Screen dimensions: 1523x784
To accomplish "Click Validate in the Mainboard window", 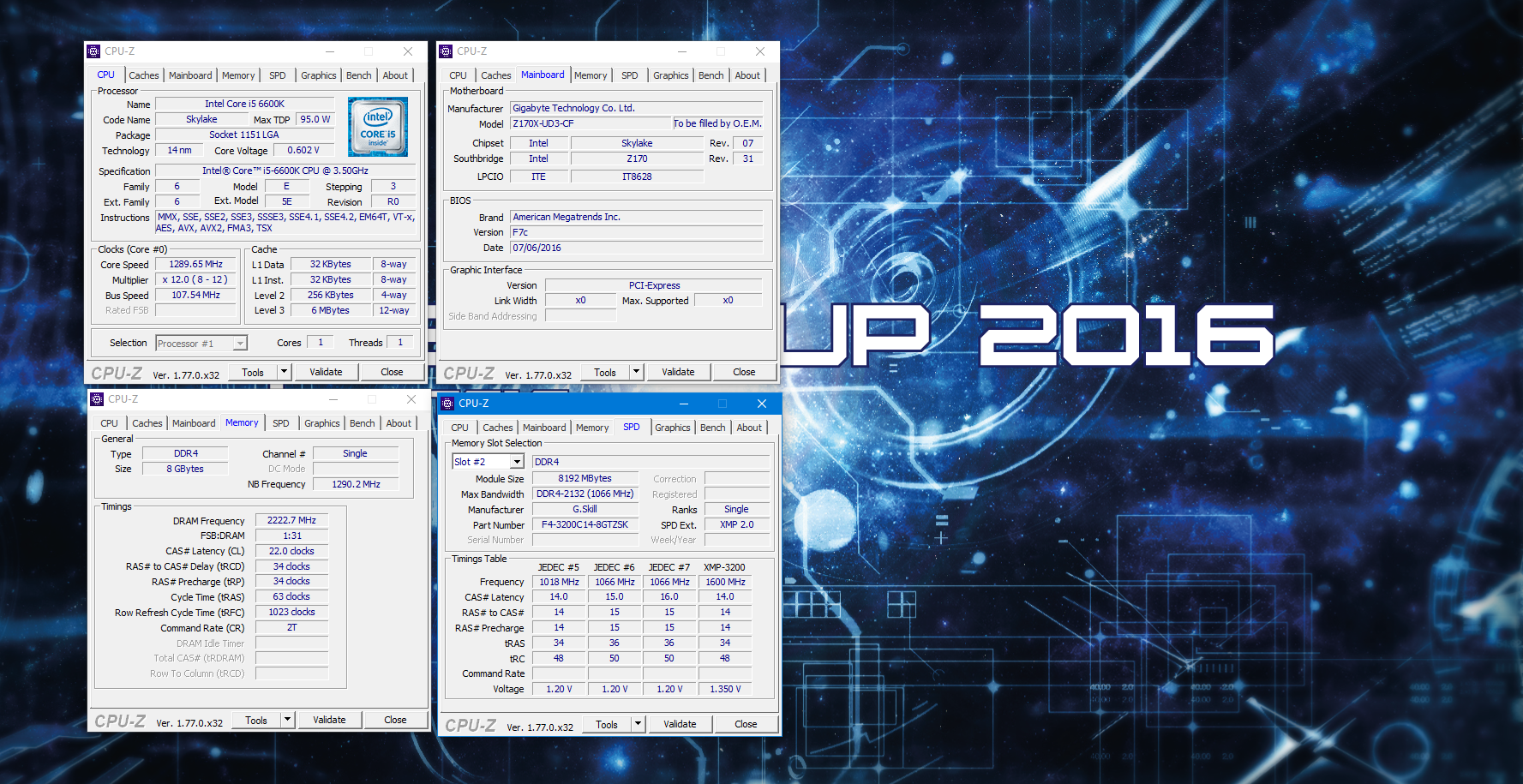I will click(x=678, y=372).
